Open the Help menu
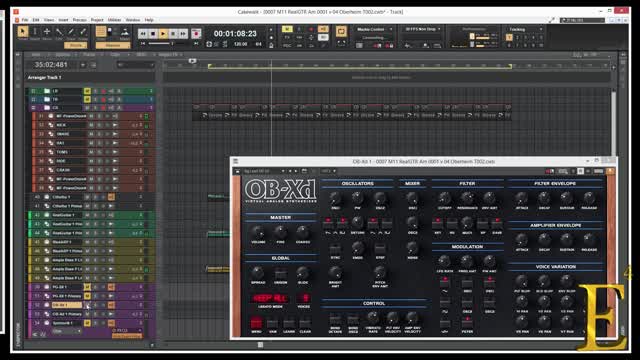The image size is (640, 360). (x=149, y=20)
